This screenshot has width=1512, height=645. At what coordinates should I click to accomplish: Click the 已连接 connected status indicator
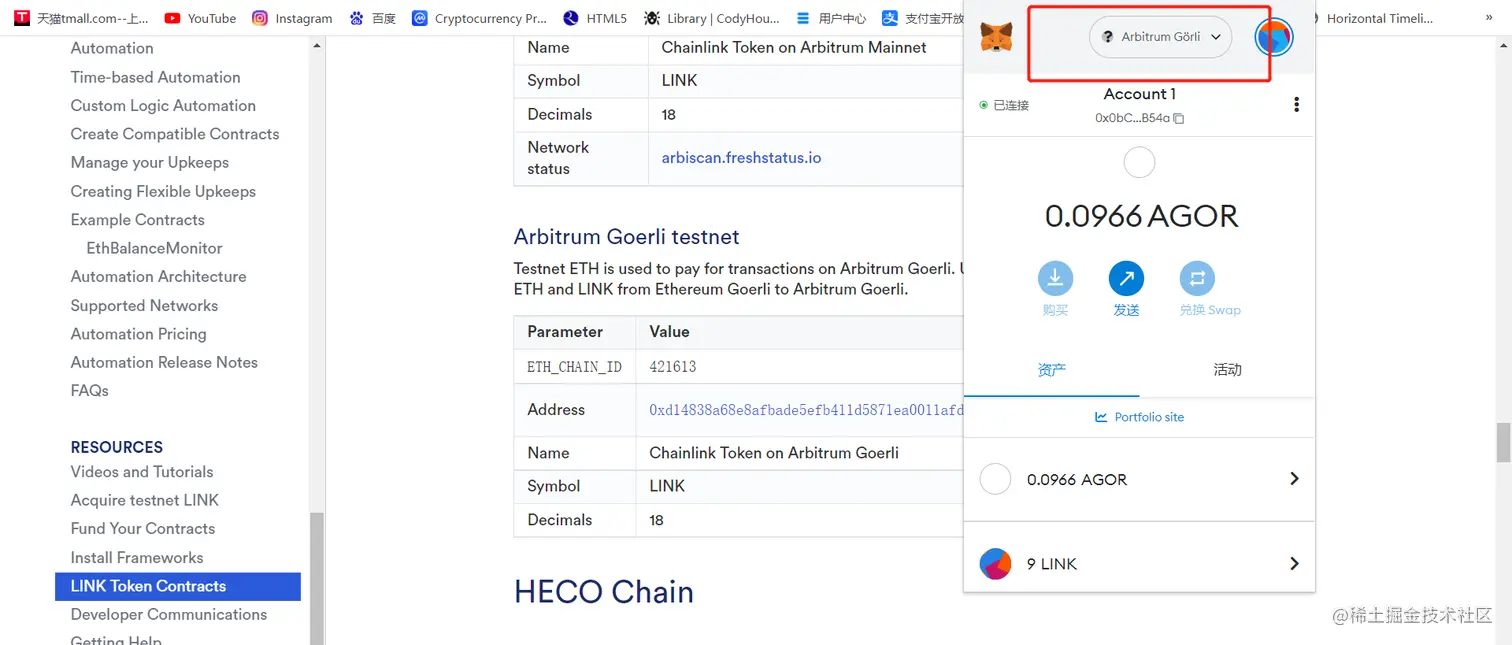point(1005,105)
